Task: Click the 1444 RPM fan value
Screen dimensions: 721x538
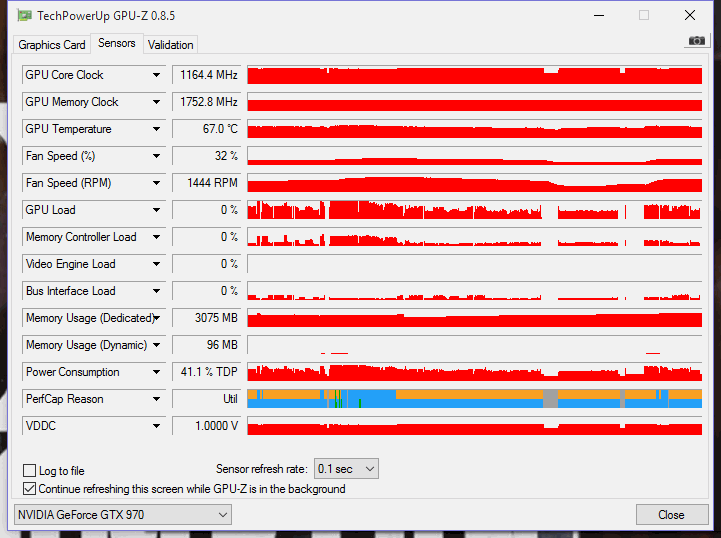Action: point(207,183)
